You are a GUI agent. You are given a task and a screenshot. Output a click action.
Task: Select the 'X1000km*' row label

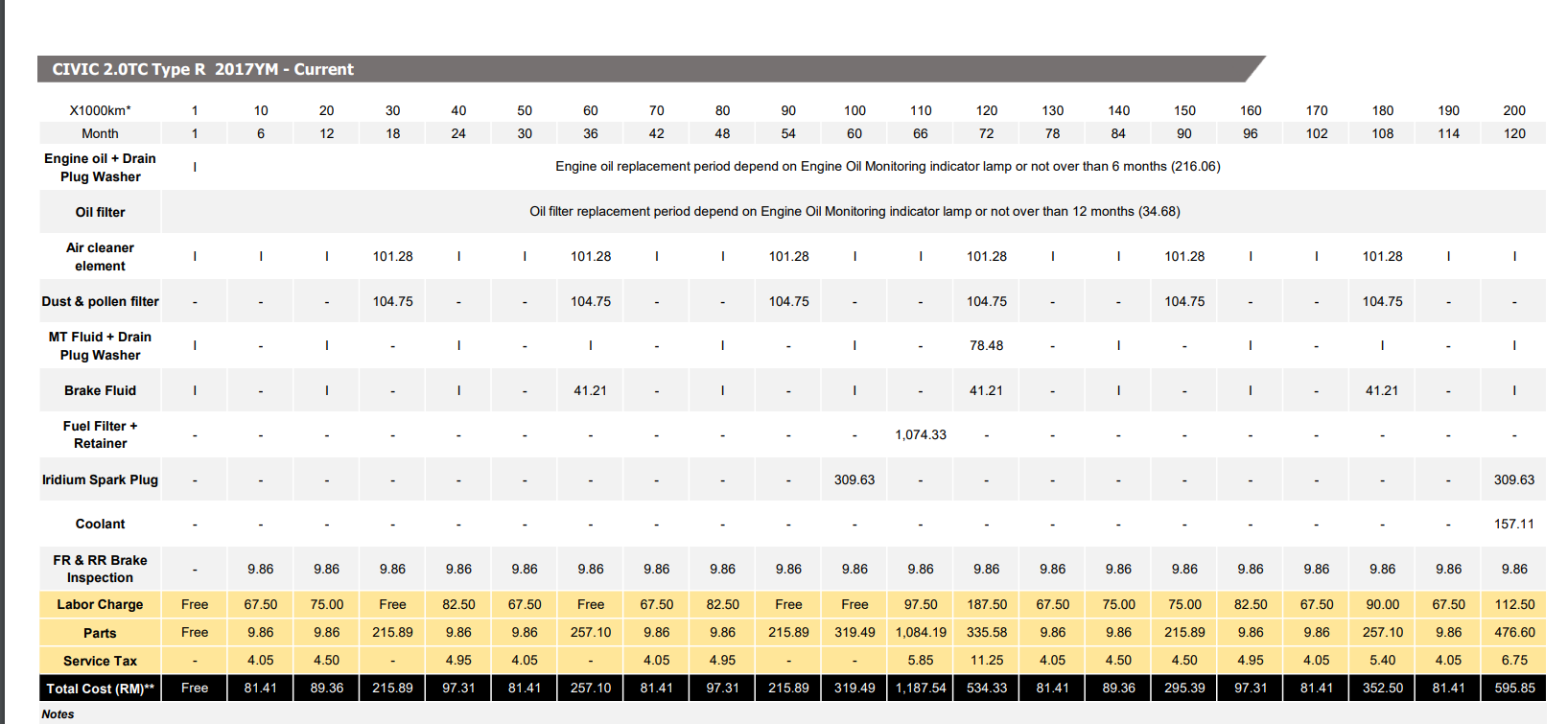click(100, 110)
